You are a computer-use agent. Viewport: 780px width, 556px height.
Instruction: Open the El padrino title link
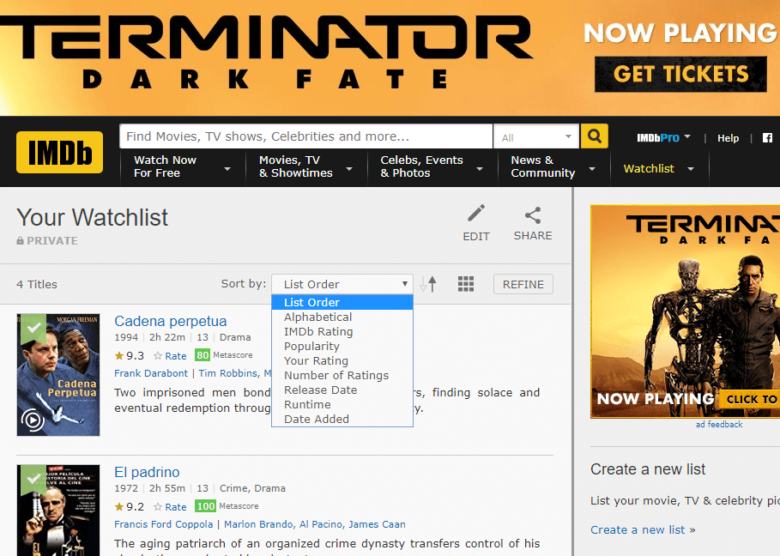click(147, 472)
